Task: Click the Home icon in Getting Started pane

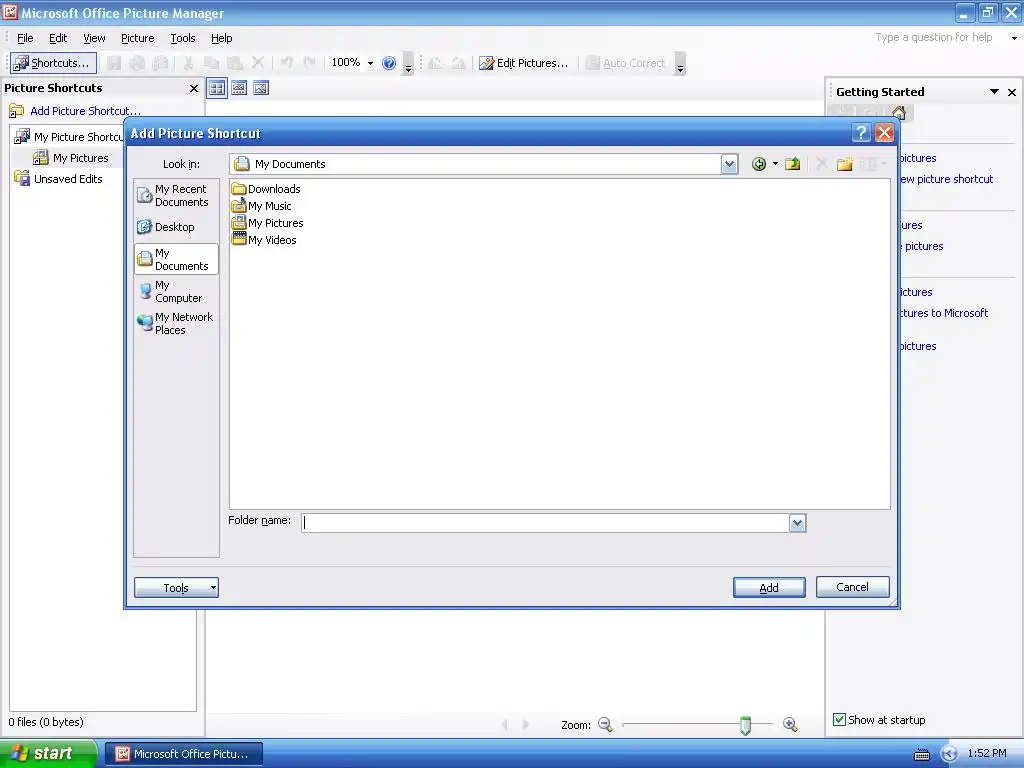Action: 899,112
